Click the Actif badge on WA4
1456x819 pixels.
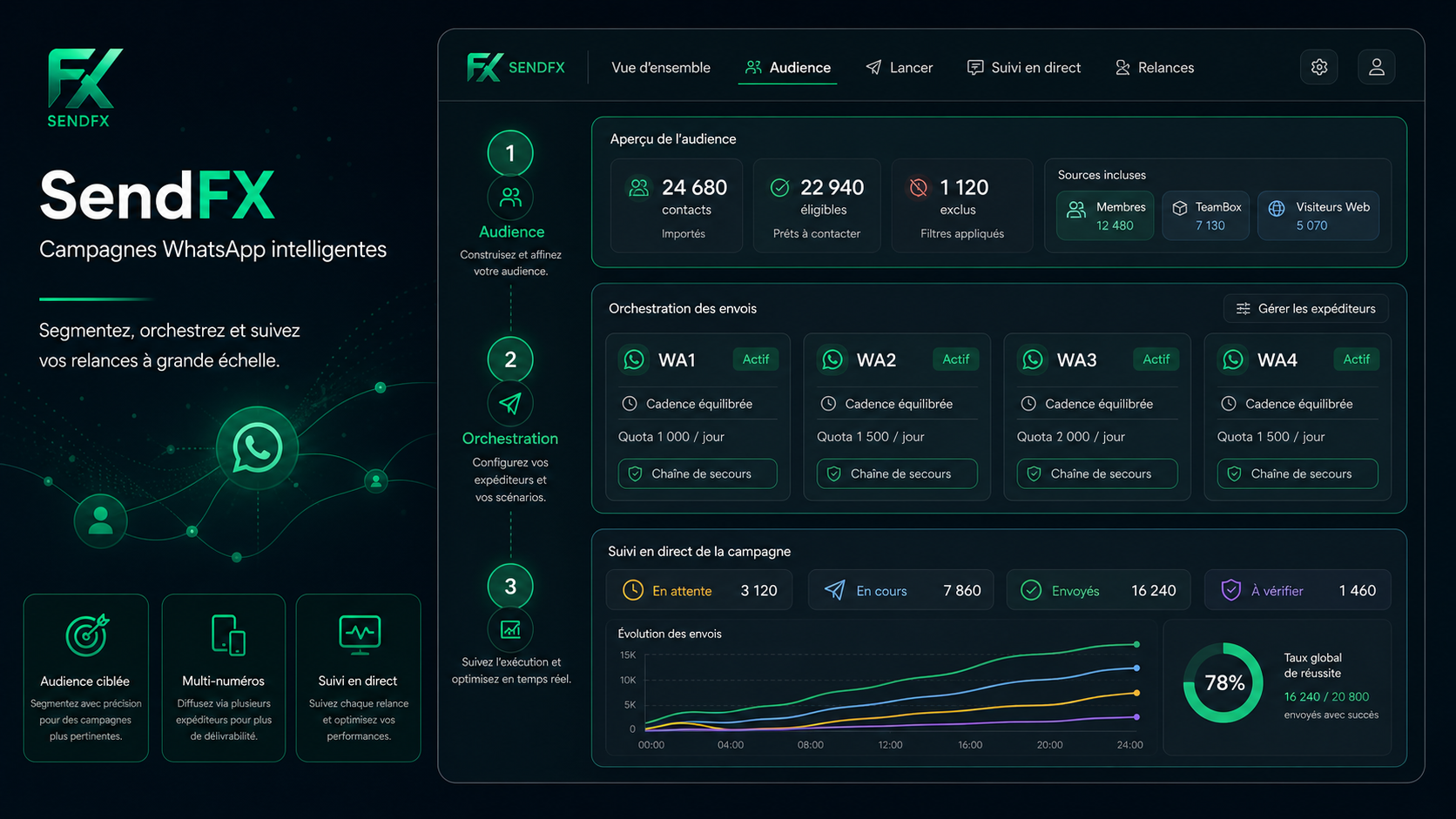point(1357,359)
